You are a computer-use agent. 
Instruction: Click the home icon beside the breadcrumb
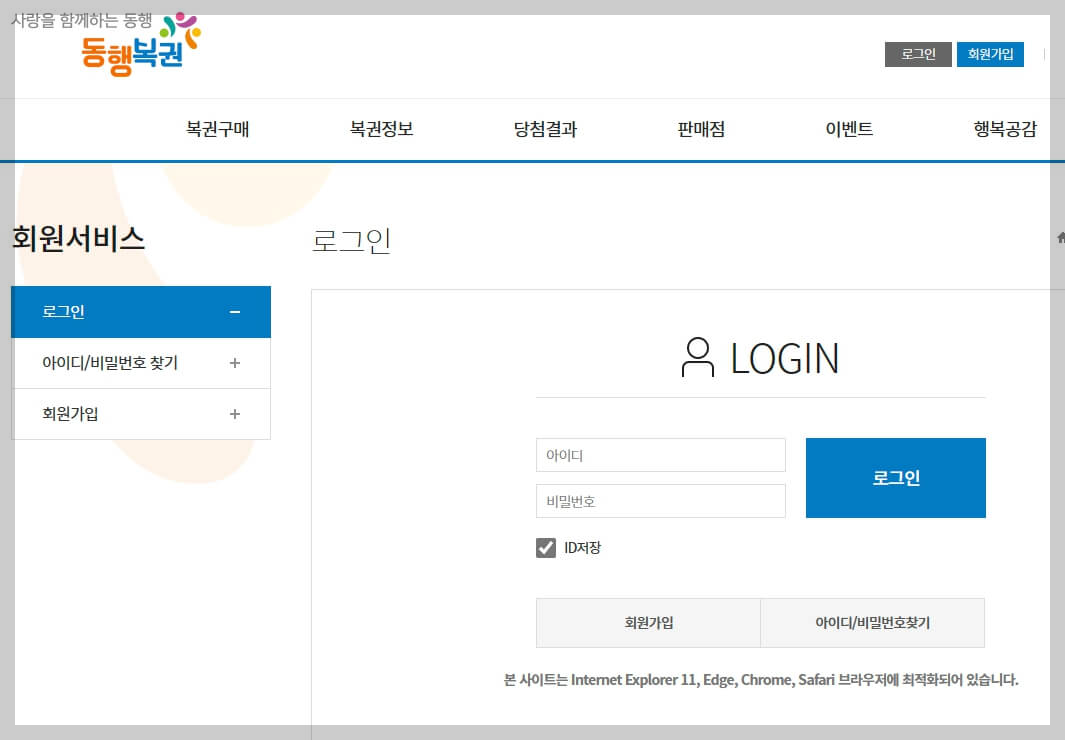(x=1060, y=239)
